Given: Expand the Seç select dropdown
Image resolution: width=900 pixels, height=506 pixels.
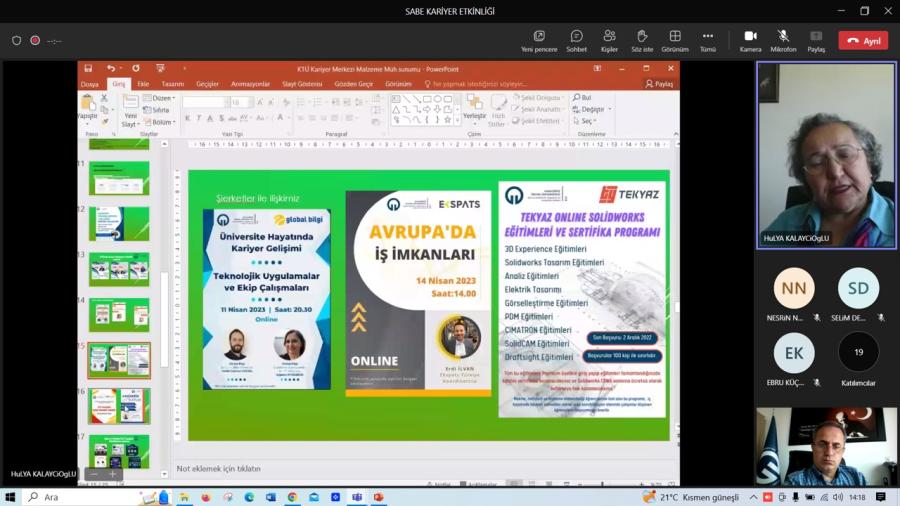Looking at the screenshot, I should (585, 120).
